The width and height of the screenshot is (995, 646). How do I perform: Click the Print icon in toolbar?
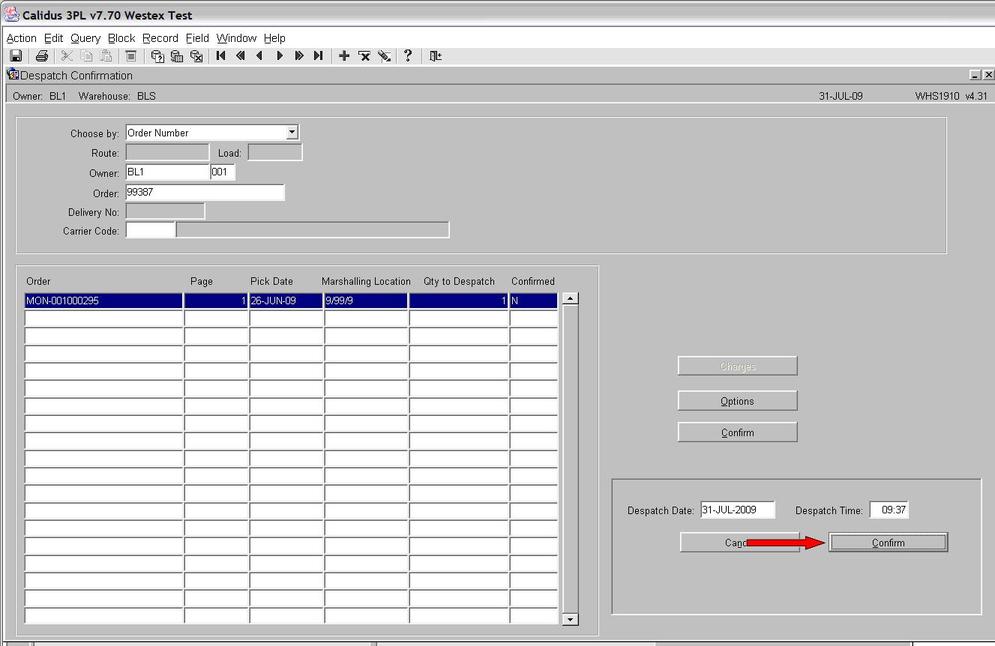point(42,56)
